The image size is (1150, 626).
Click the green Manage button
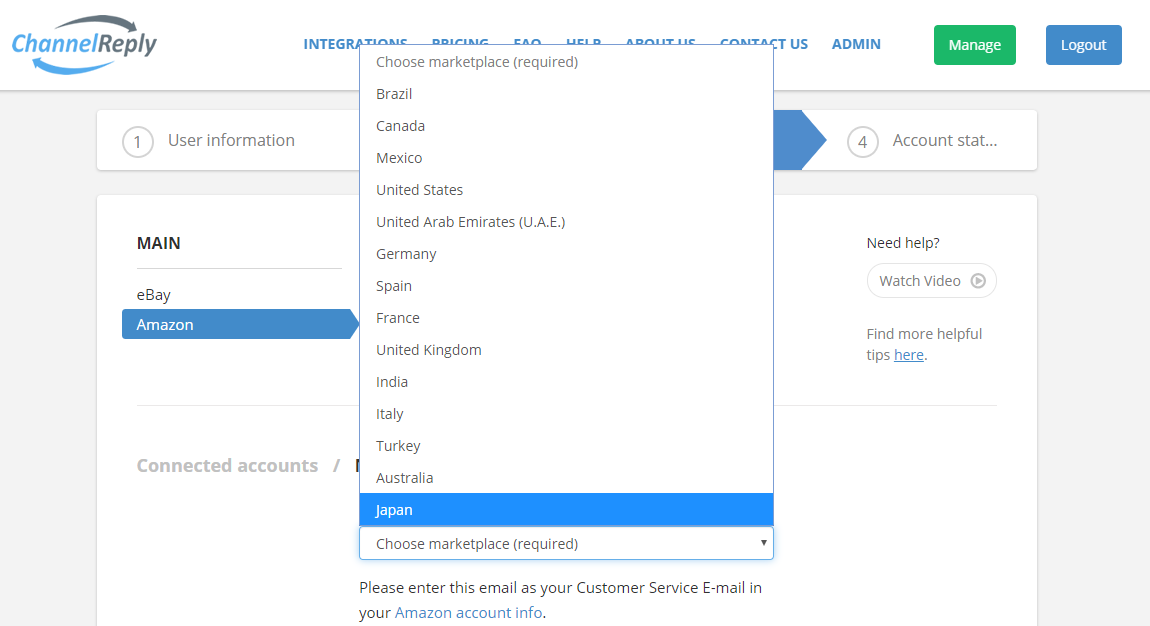tap(975, 45)
